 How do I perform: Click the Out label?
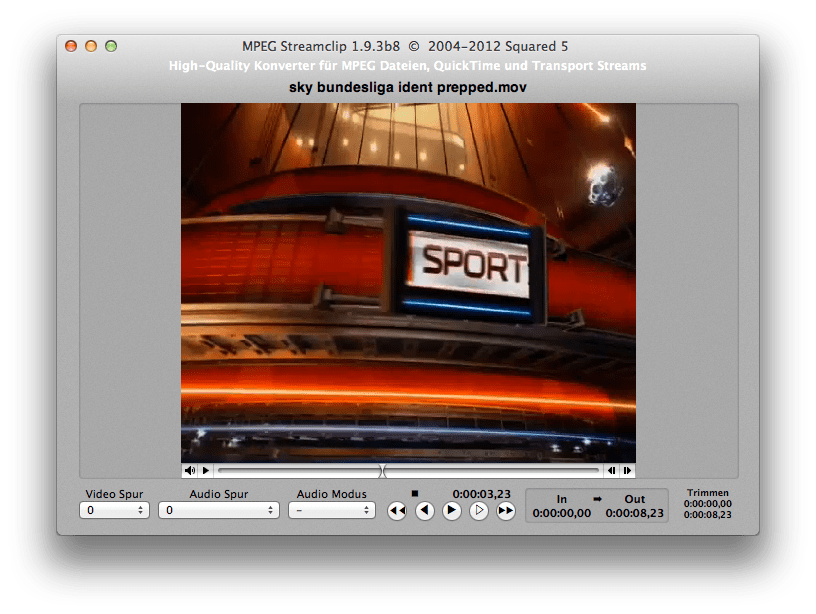pos(635,500)
